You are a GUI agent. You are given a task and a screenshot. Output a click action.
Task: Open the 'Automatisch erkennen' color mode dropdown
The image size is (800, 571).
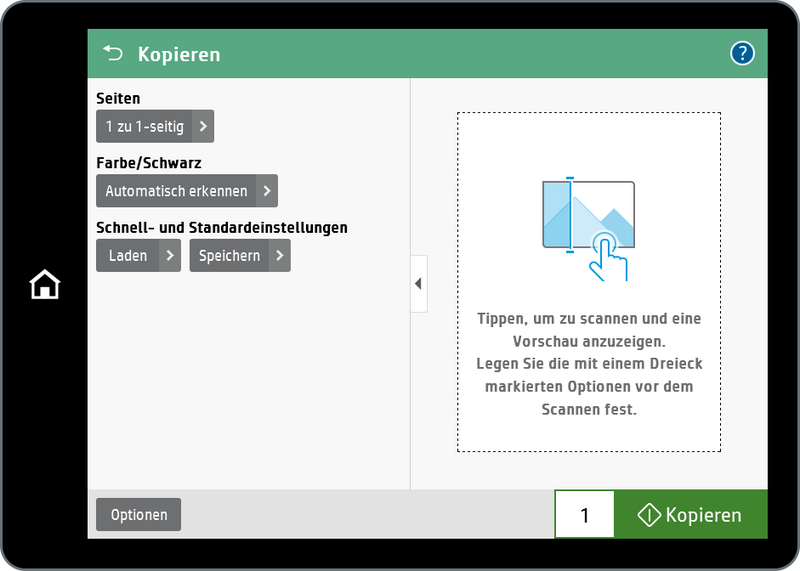[x=187, y=191]
